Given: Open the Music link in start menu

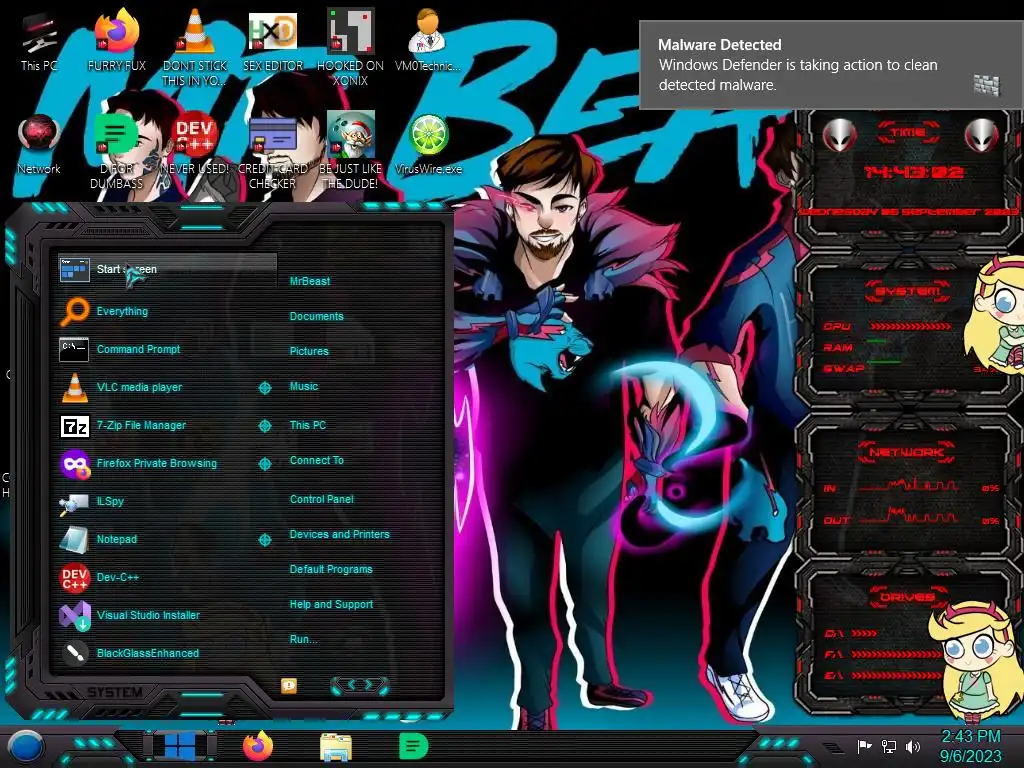Looking at the screenshot, I should point(304,387).
